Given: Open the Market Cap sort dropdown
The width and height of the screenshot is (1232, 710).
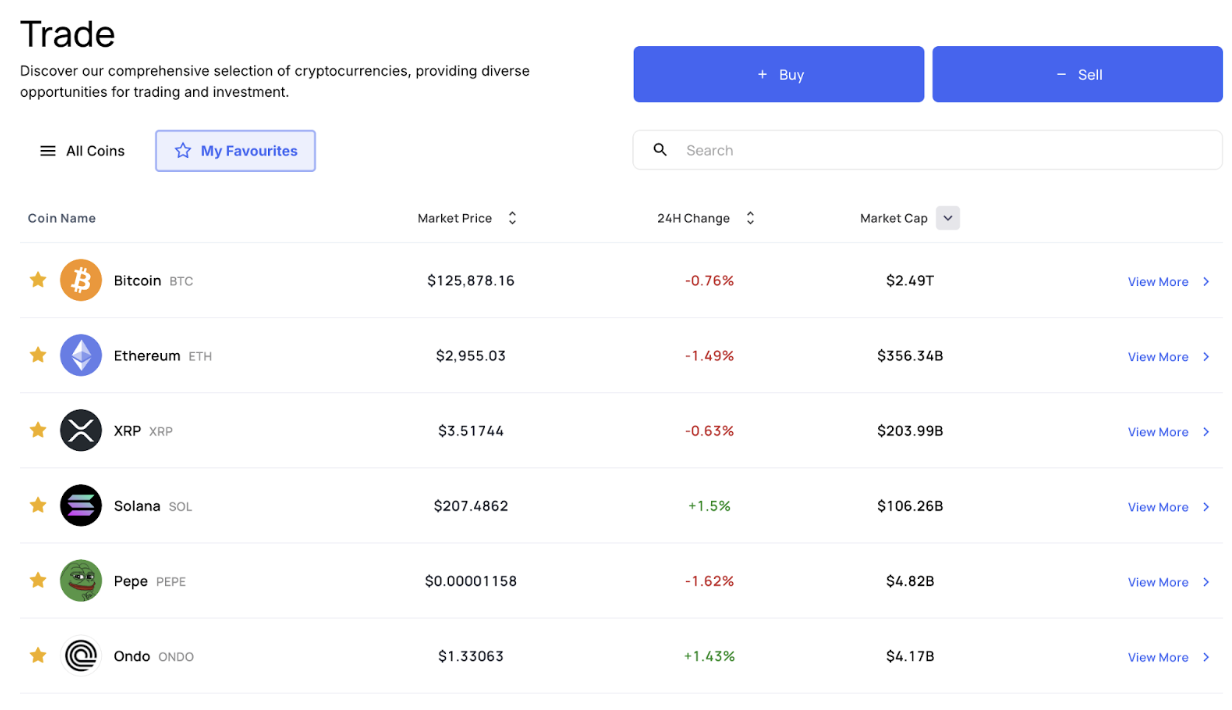Looking at the screenshot, I should pos(948,218).
